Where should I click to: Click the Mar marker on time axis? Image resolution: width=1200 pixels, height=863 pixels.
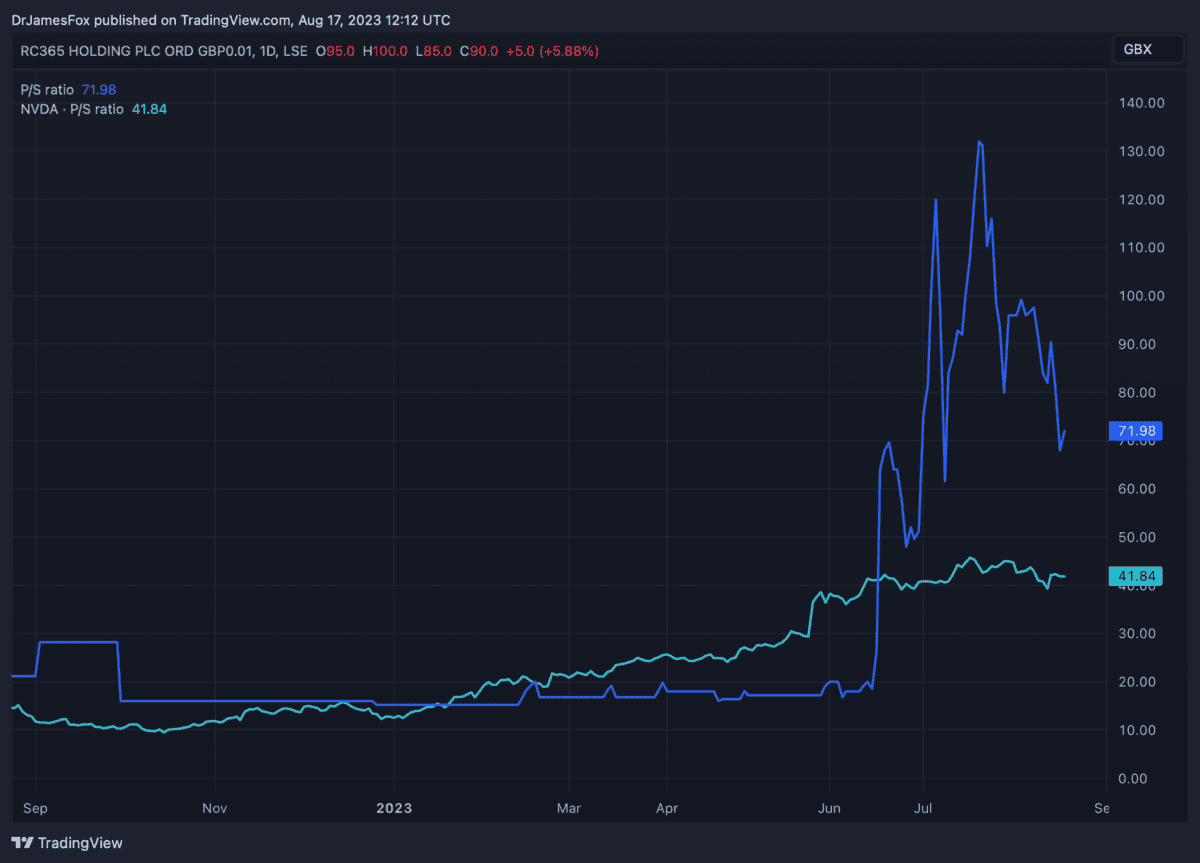pyautogui.click(x=568, y=805)
